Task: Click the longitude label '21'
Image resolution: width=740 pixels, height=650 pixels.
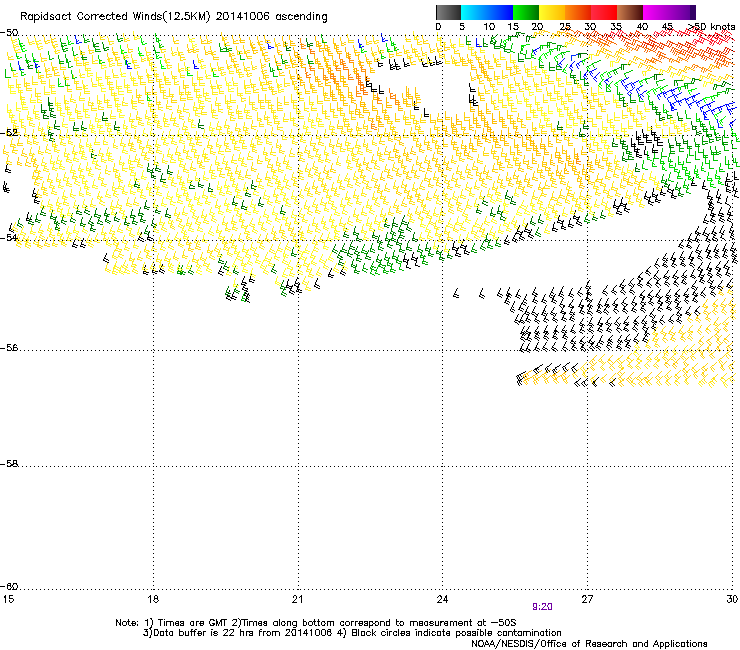Action: click(297, 599)
